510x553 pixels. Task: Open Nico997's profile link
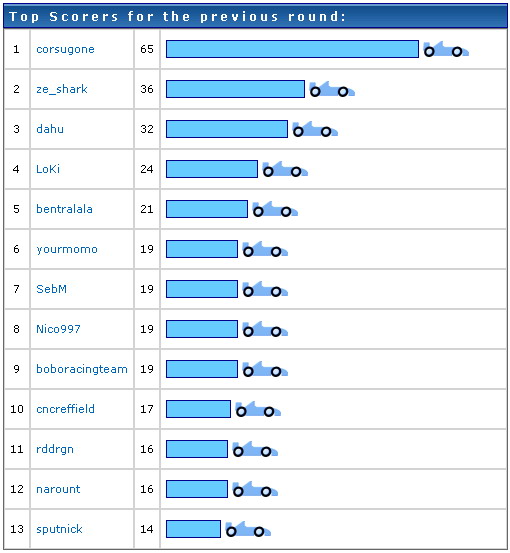click(x=58, y=329)
